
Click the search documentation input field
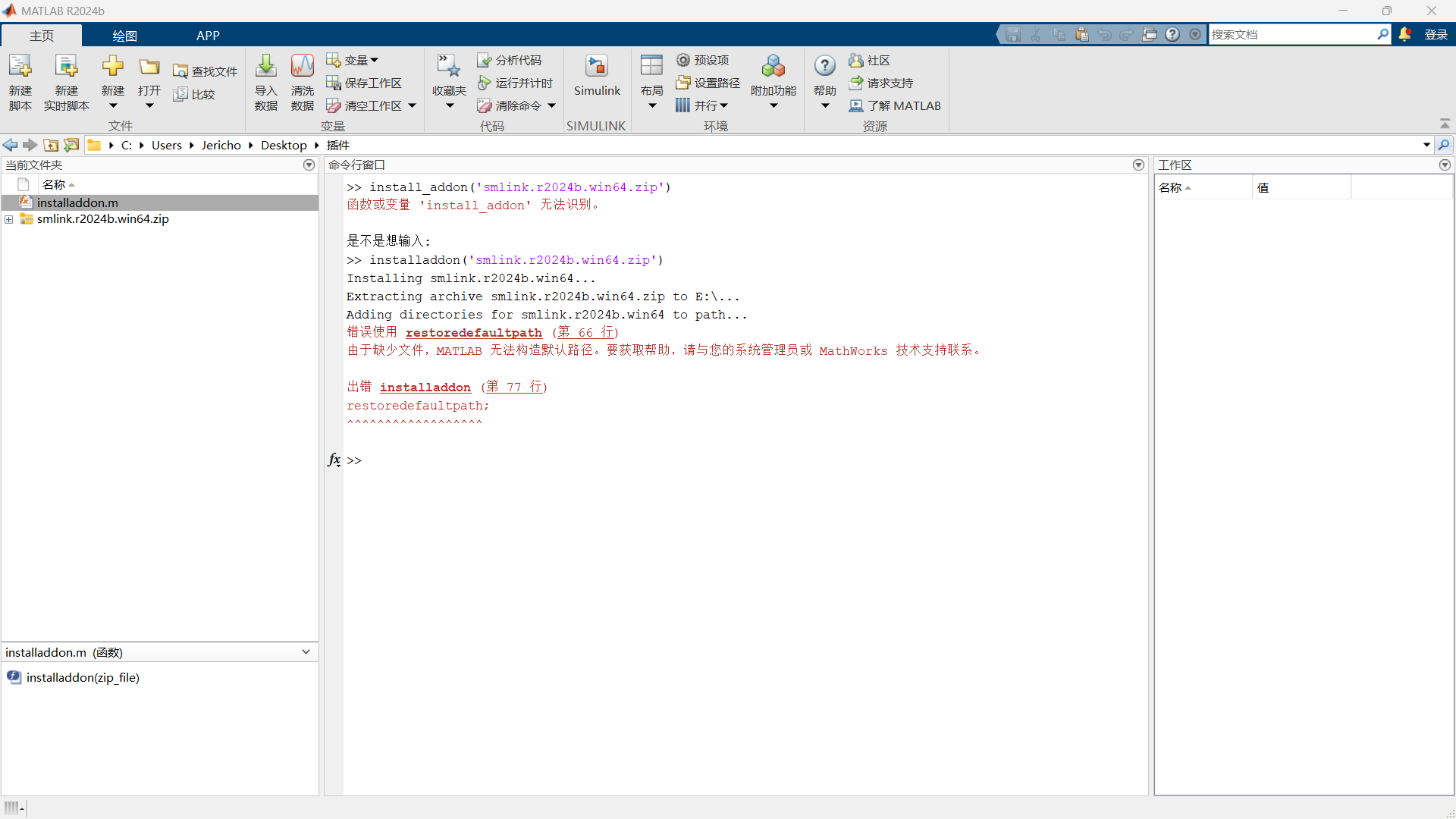click(x=1291, y=34)
